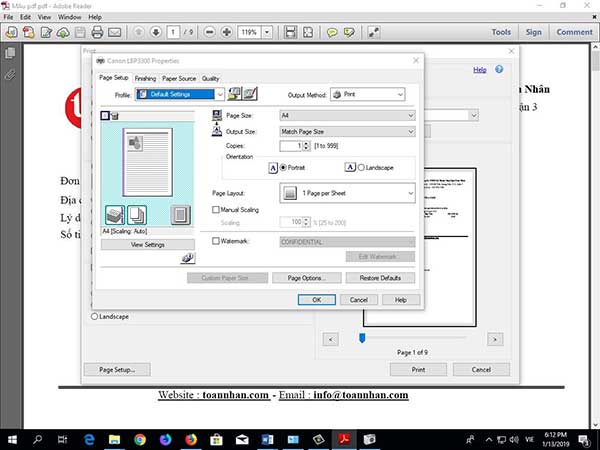Open the Output Size dropdown

pos(347,132)
